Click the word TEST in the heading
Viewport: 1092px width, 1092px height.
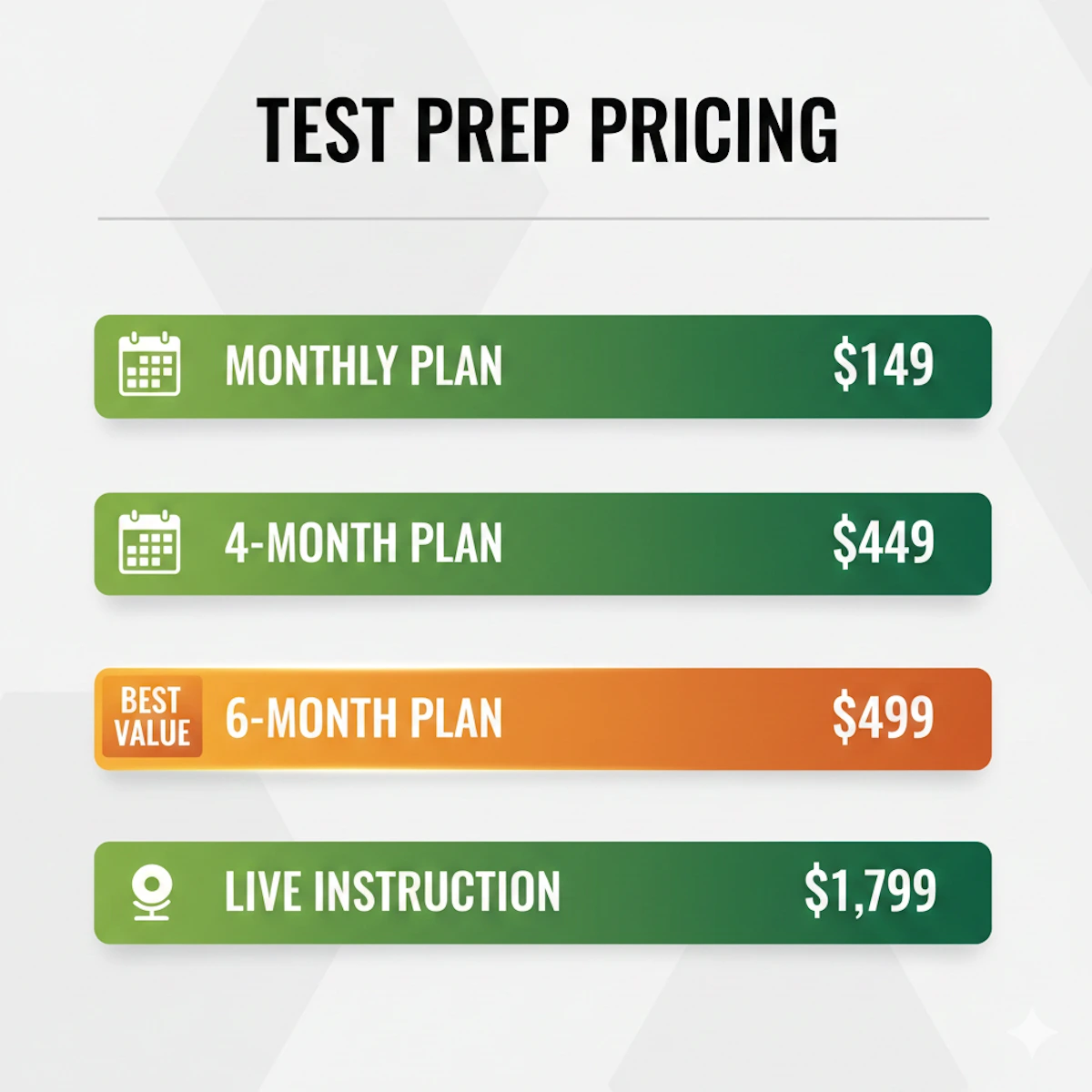pos(325,130)
